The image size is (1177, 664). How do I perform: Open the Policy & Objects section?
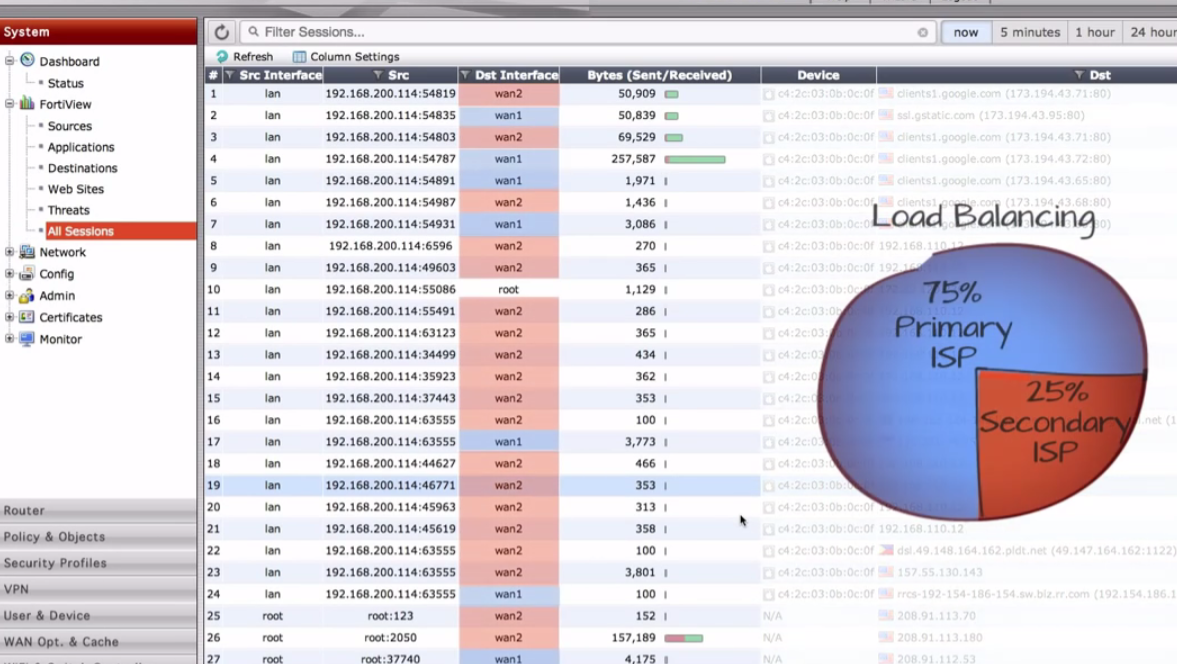coord(98,536)
